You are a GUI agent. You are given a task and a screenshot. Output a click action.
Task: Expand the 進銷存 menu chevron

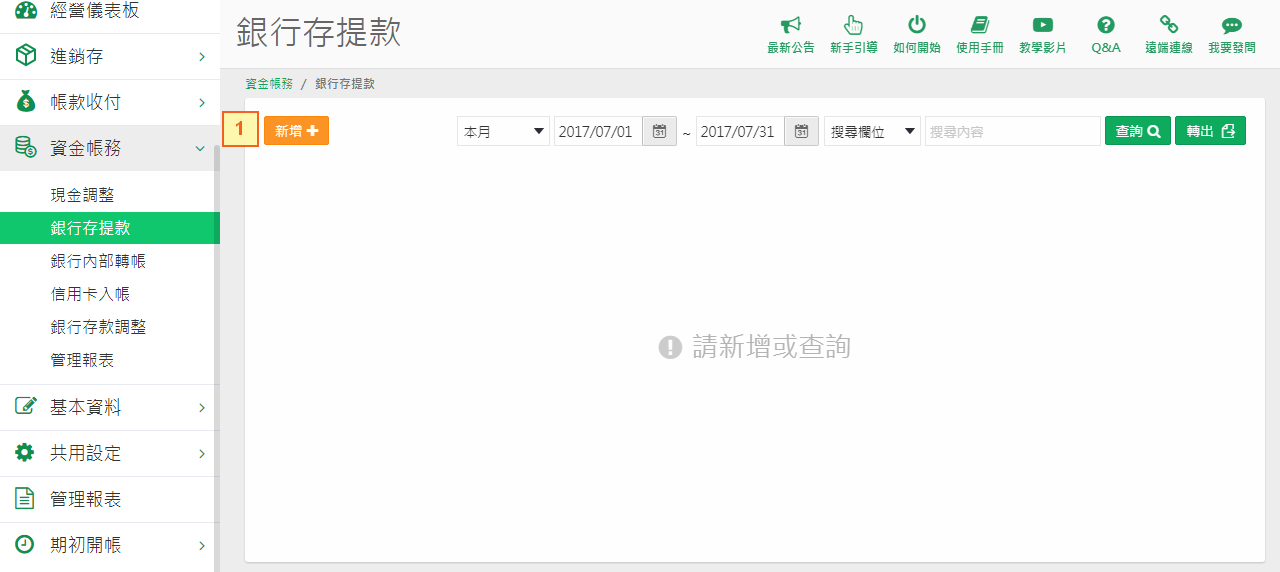click(201, 57)
